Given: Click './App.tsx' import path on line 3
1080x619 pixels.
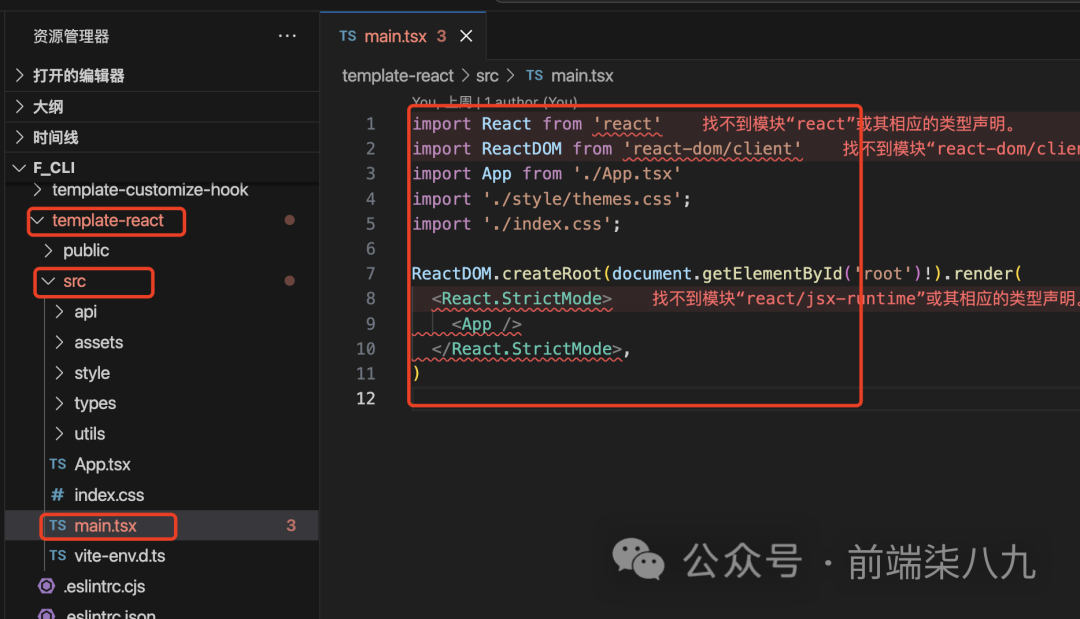Looking at the screenshot, I should tap(627, 174).
